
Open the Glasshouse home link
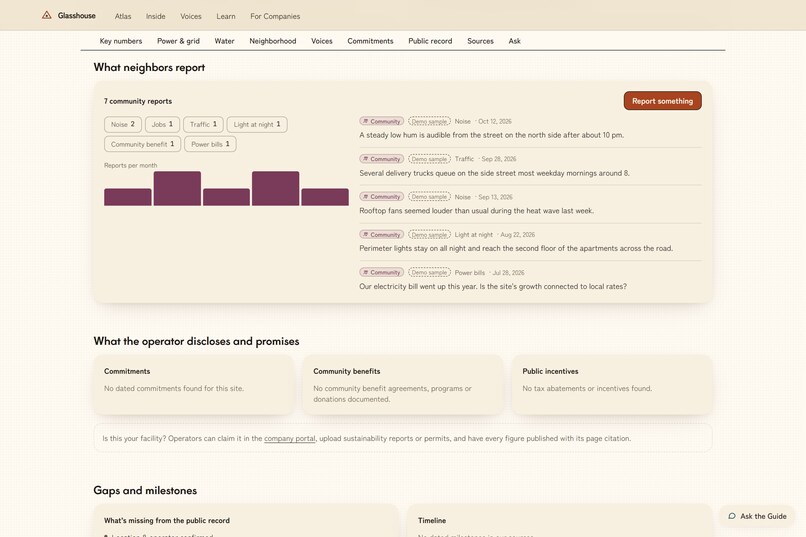pyautogui.click(x=69, y=15)
